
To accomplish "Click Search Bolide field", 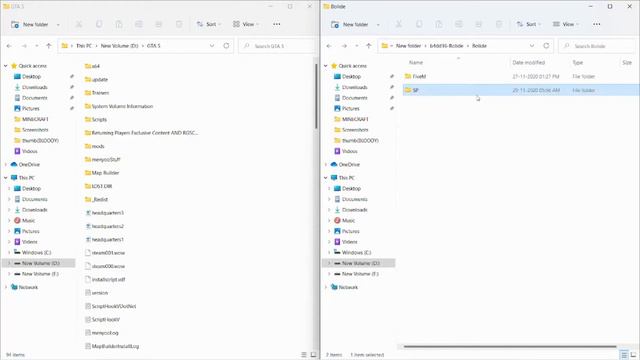I will pyautogui.click(x=597, y=46).
